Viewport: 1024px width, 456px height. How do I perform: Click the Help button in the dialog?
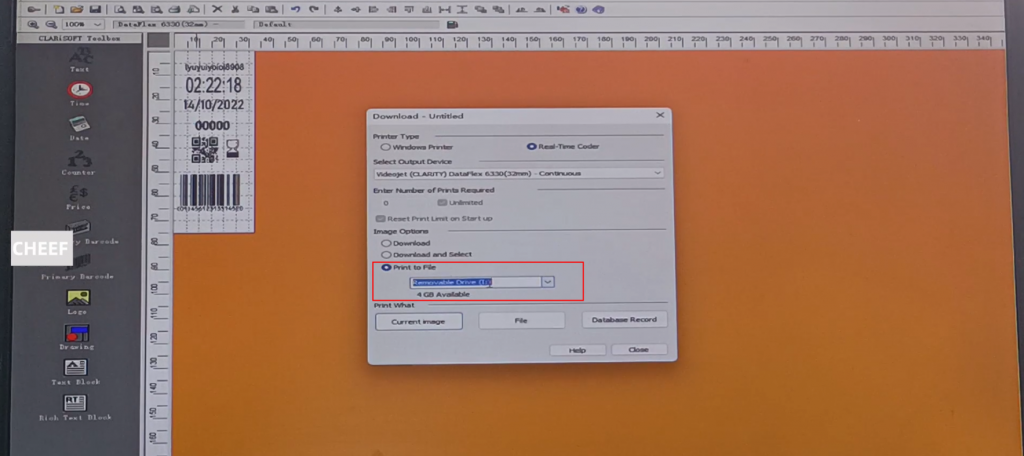click(577, 350)
